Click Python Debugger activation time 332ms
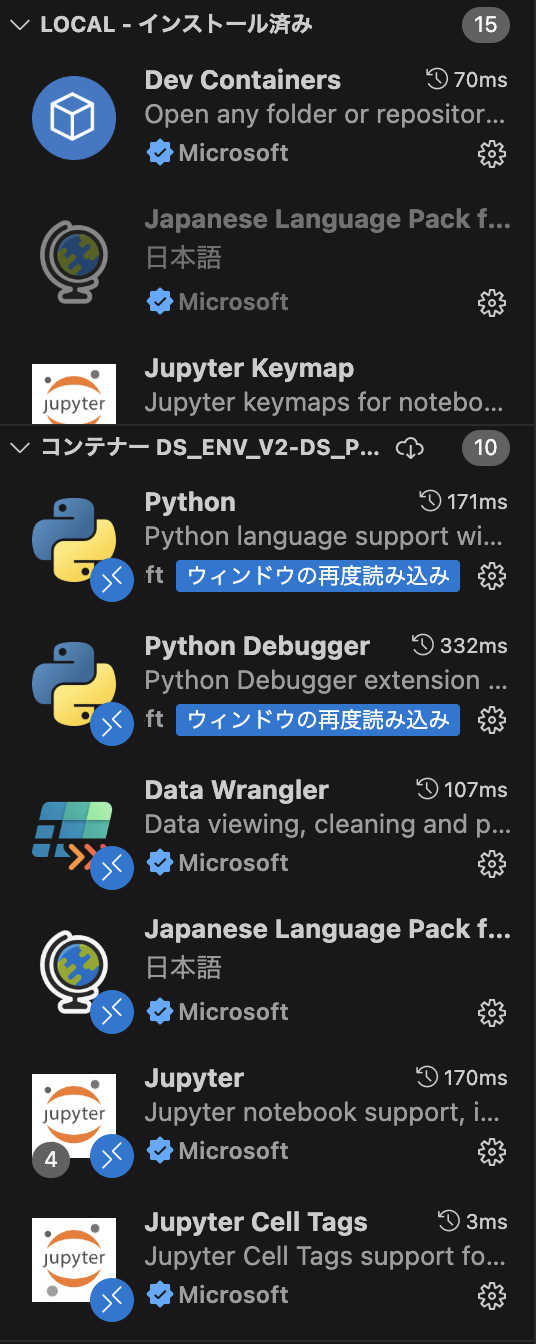Image resolution: width=536 pixels, height=1344 pixels. pyautogui.click(x=460, y=647)
